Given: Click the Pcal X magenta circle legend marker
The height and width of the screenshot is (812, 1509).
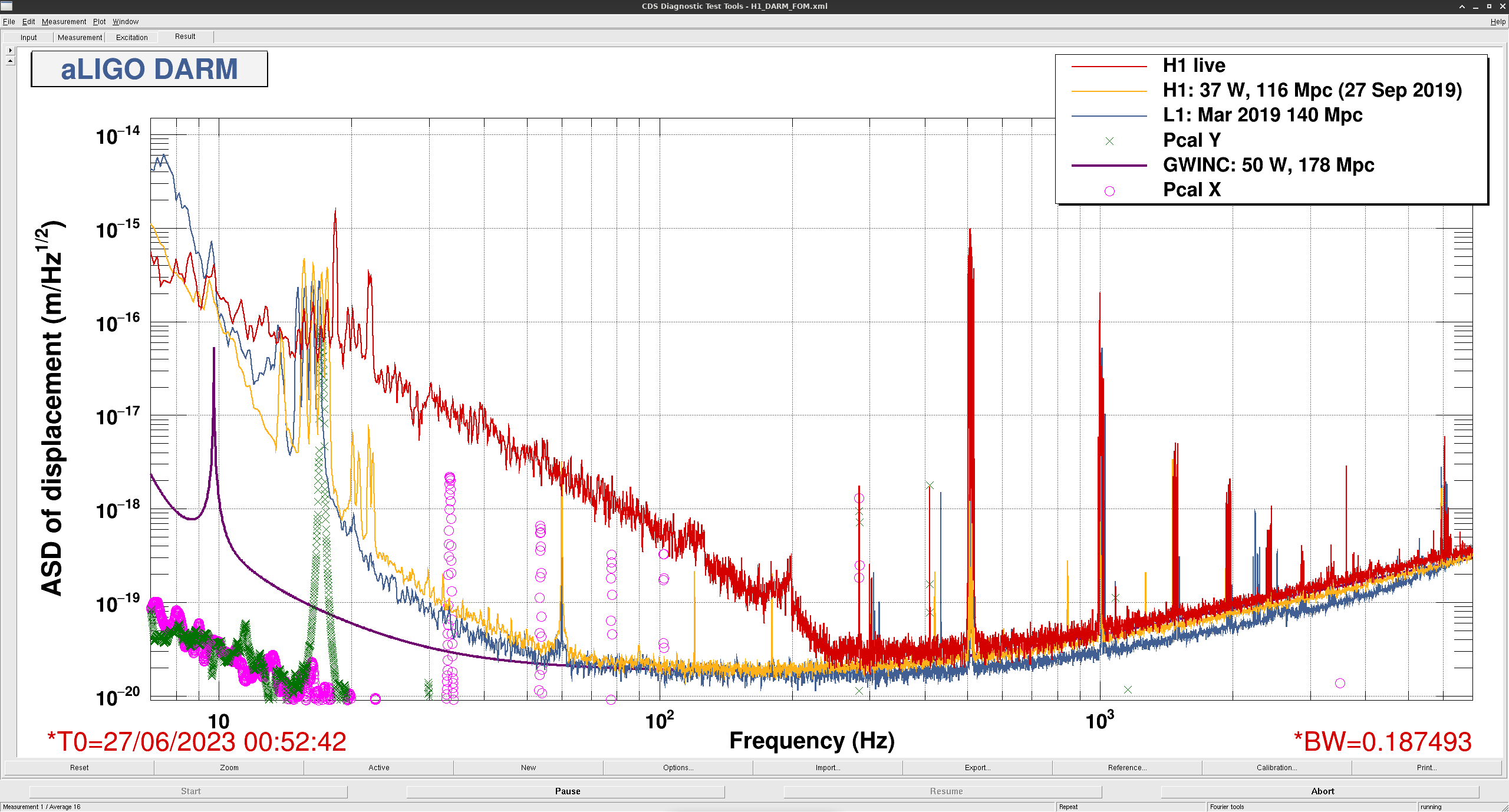Looking at the screenshot, I should 1109,191.
